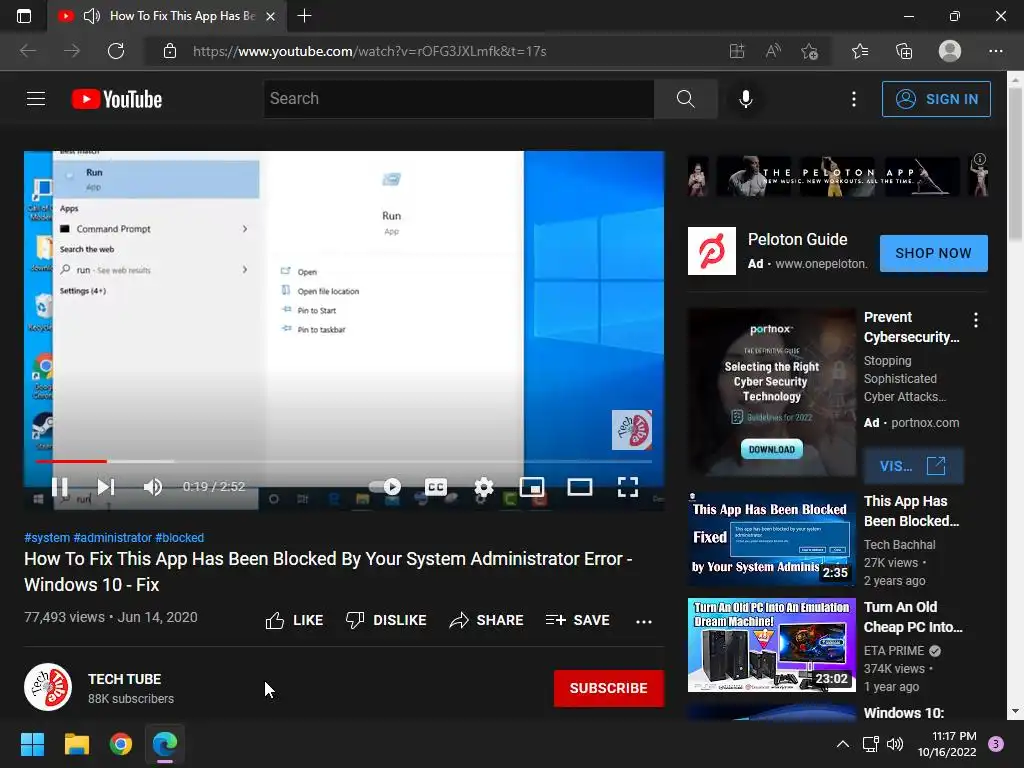Skip to the next video

[106, 487]
